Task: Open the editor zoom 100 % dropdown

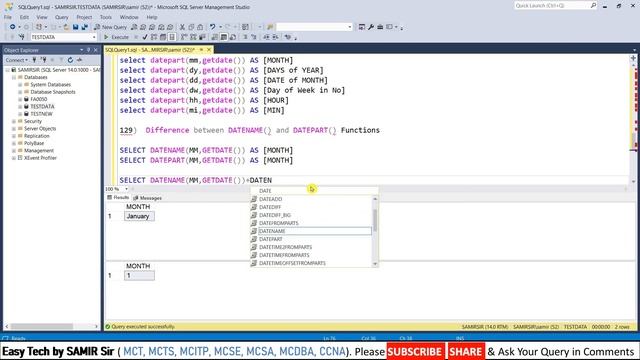Action: pos(126,189)
